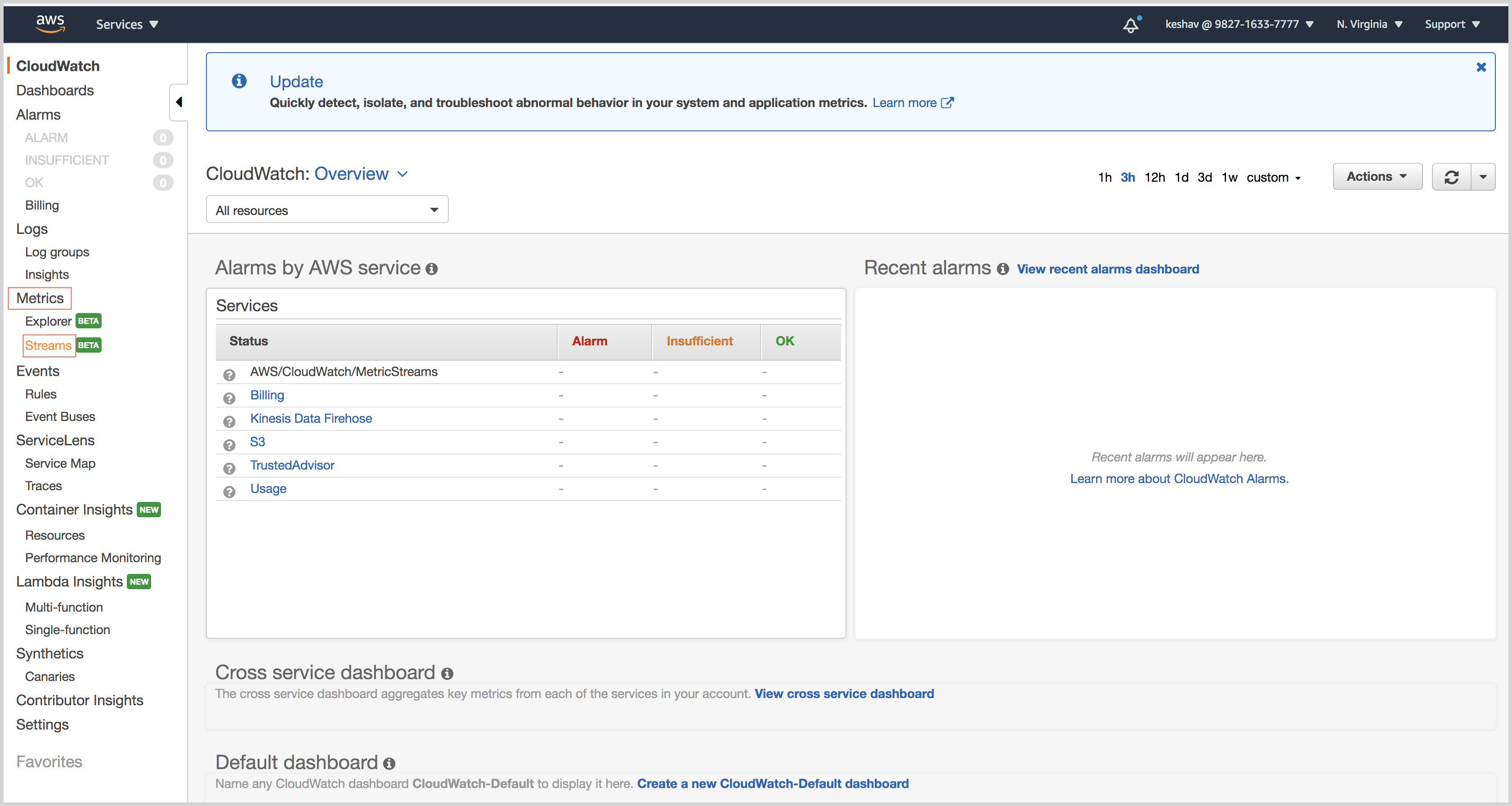
Task: Click info icon next to Alarms by AWS service
Action: click(x=432, y=269)
